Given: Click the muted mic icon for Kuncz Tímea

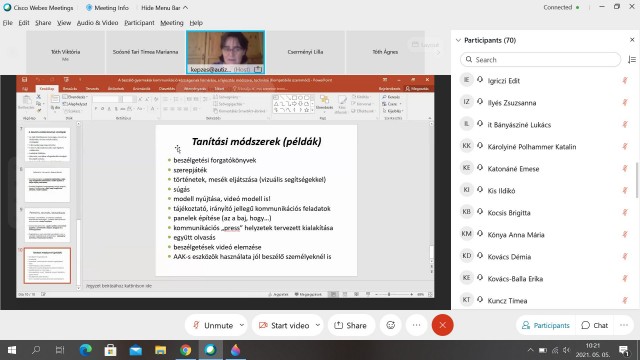Looking at the screenshot, I should 625,300.
